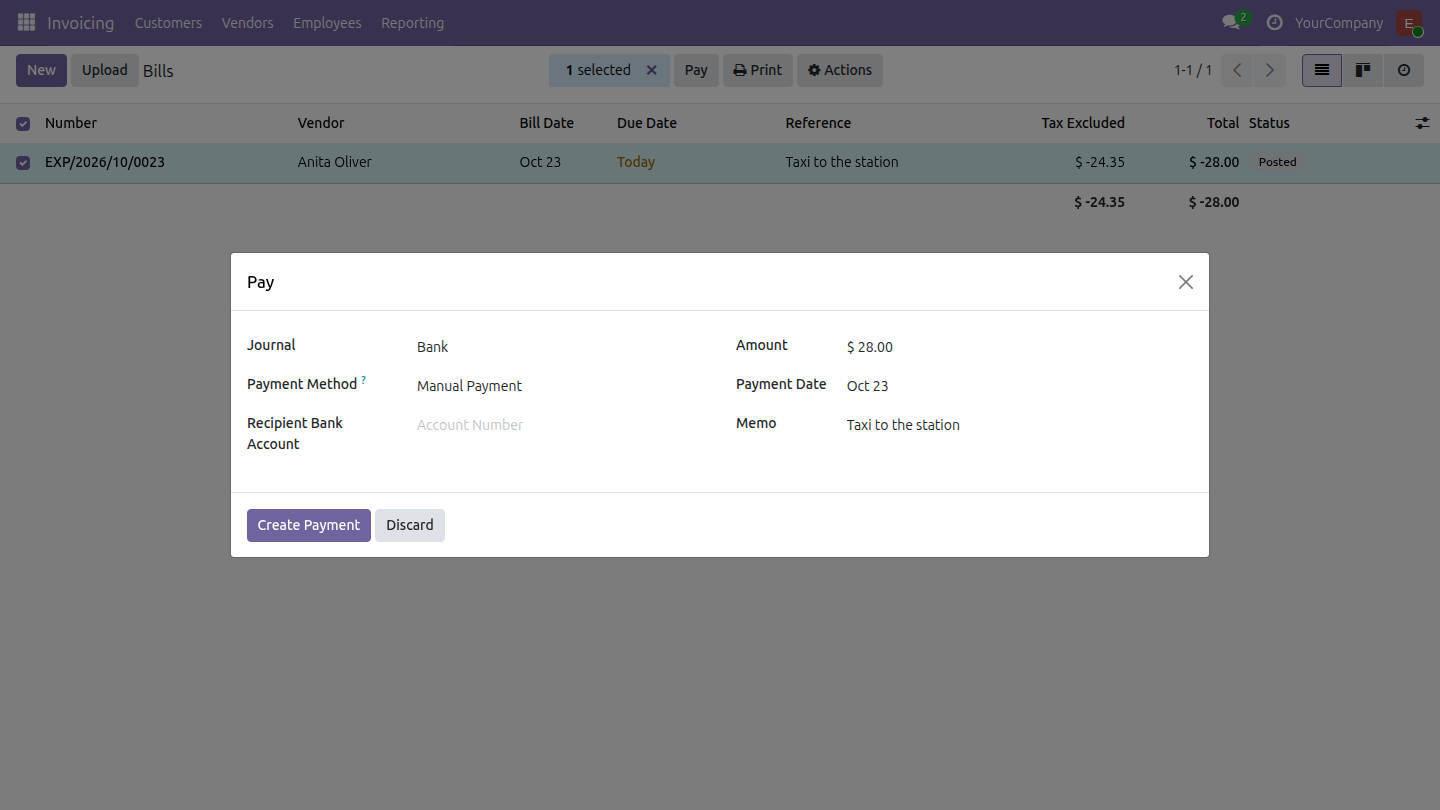Click the Upload button
Viewport: 1440px width, 810px height.
(105, 70)
